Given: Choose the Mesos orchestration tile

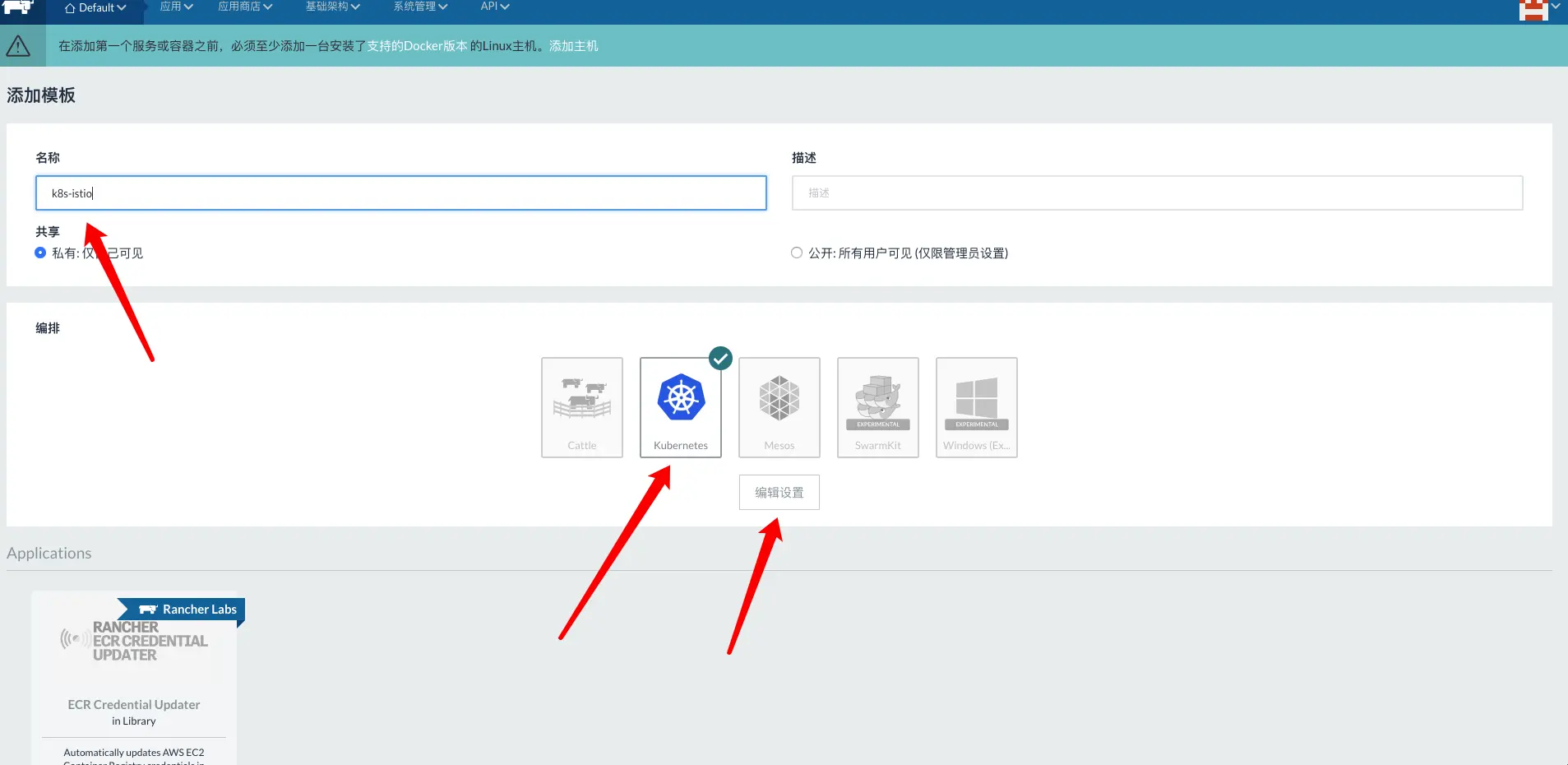Looking at the screenshot, I should [779, 407].
